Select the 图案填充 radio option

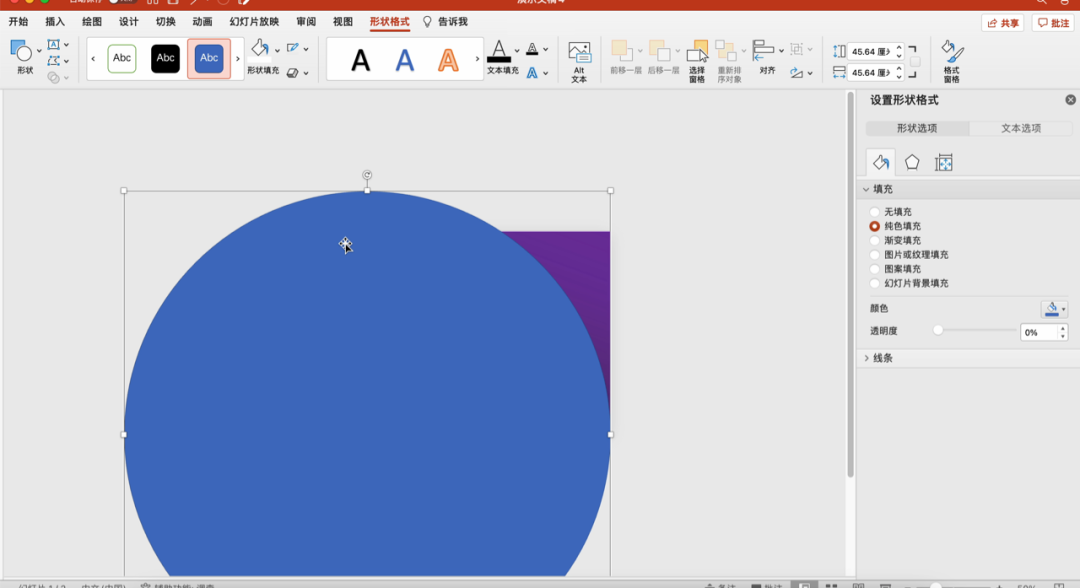point(875,269)
